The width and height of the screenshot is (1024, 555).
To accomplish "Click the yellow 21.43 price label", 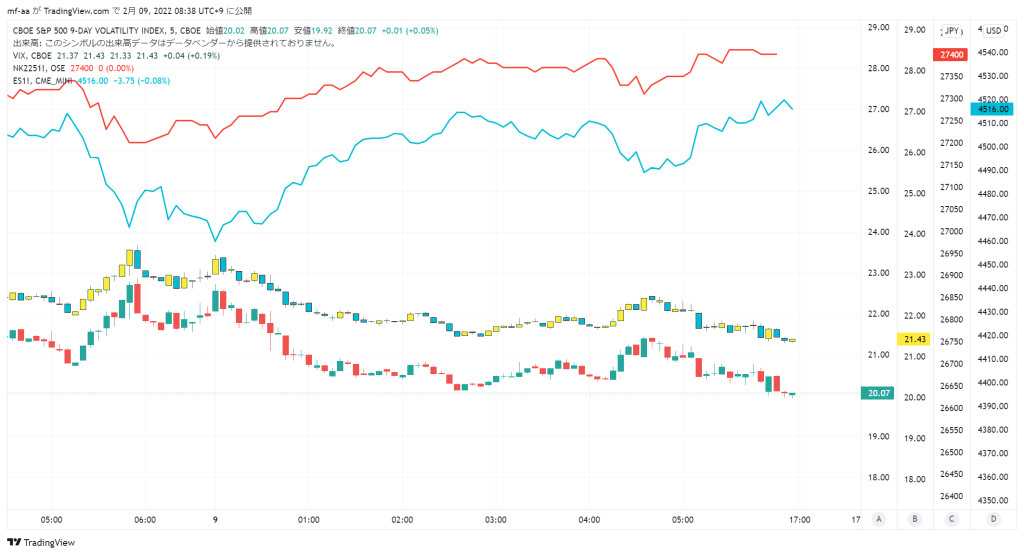I will point(914,339).
